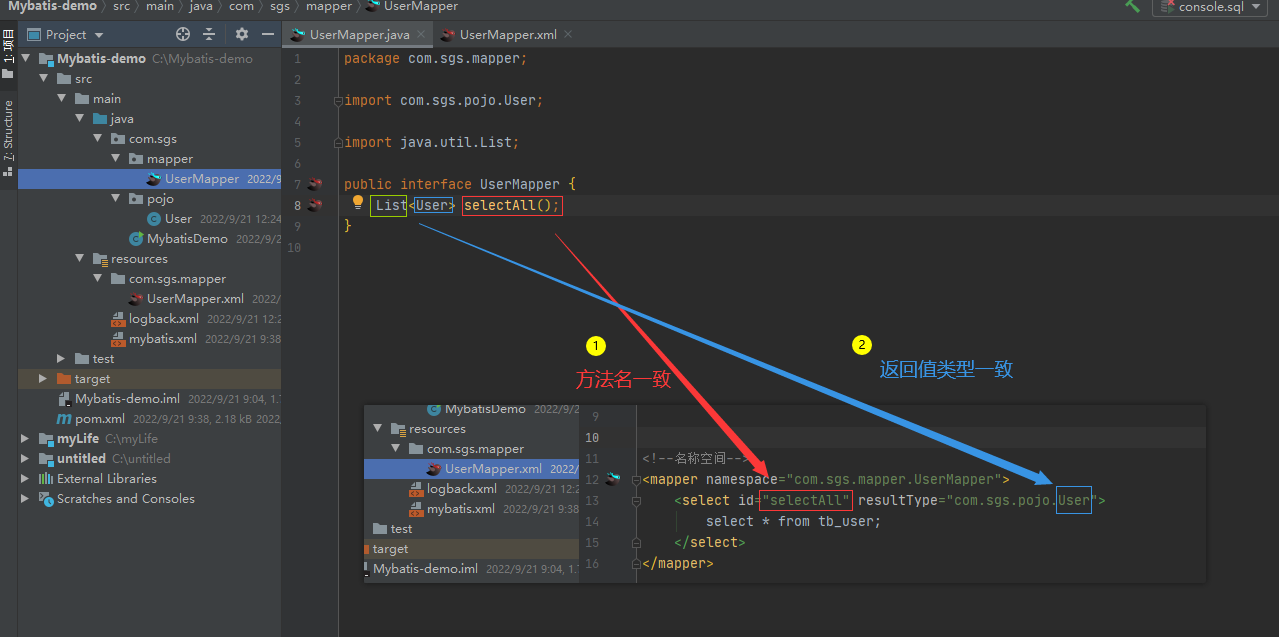Click selectAll method name in editor

[500, 205]
